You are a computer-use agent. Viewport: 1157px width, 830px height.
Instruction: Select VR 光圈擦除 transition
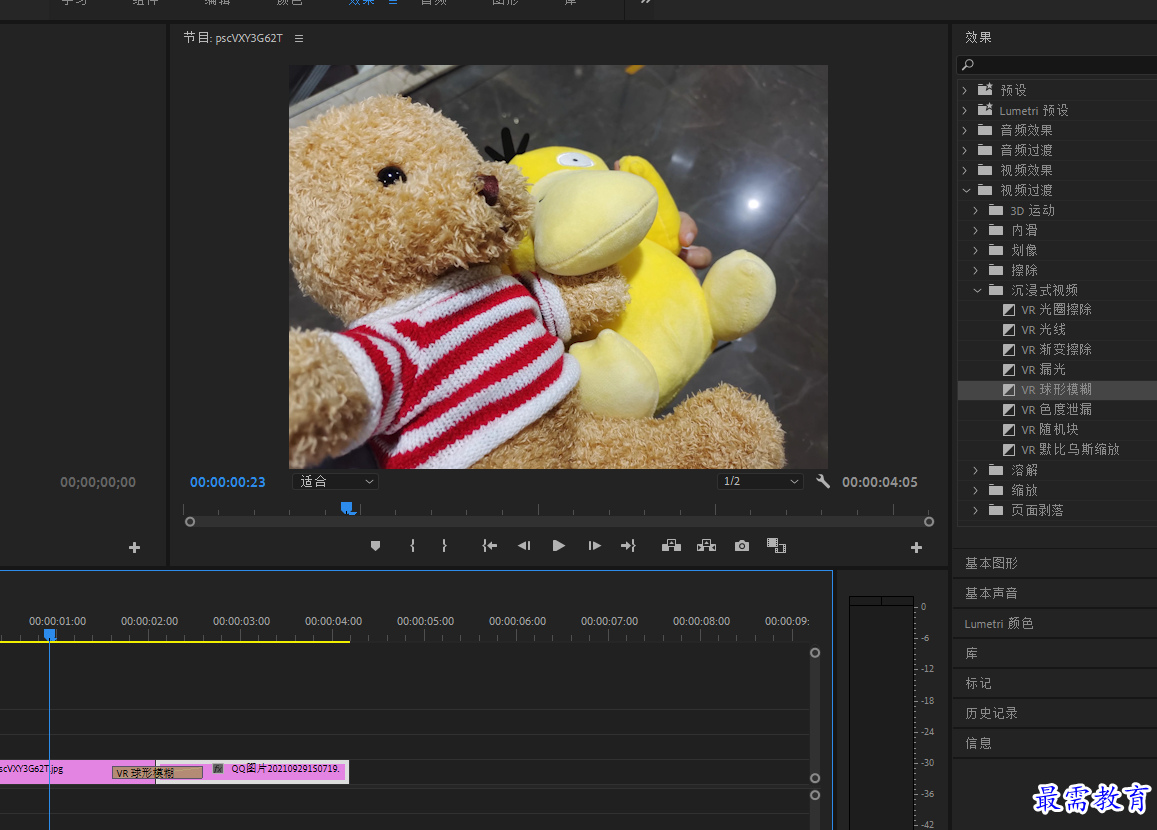point(1056,310)
